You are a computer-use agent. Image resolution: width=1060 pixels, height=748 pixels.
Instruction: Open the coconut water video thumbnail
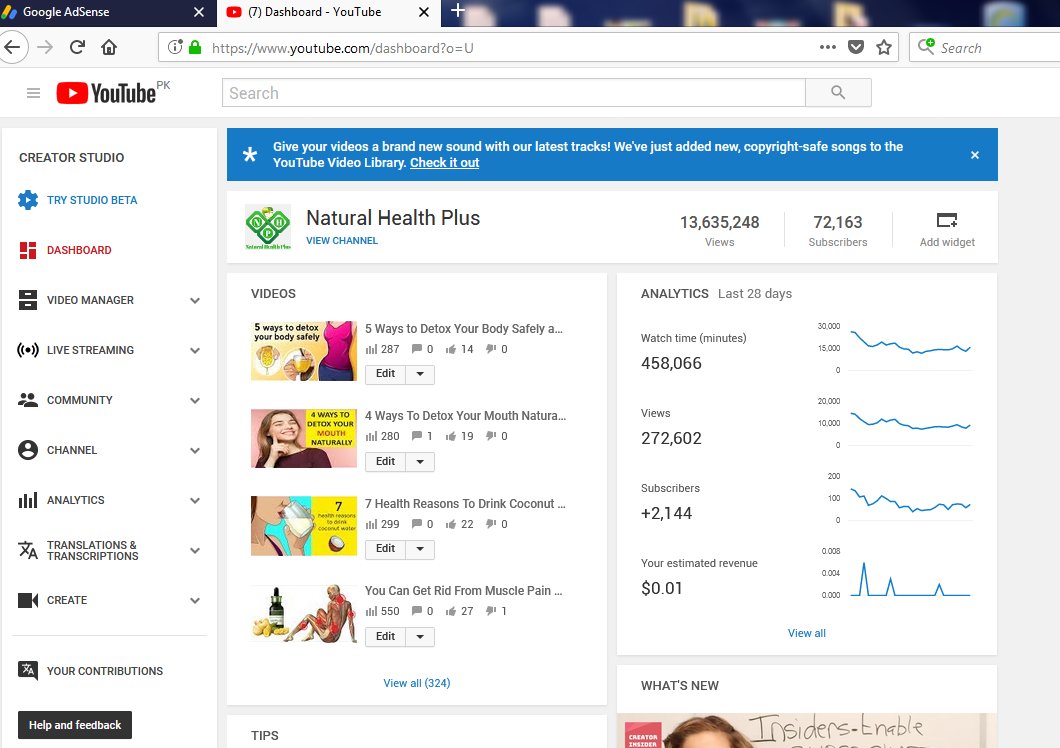tap(304, 526)
